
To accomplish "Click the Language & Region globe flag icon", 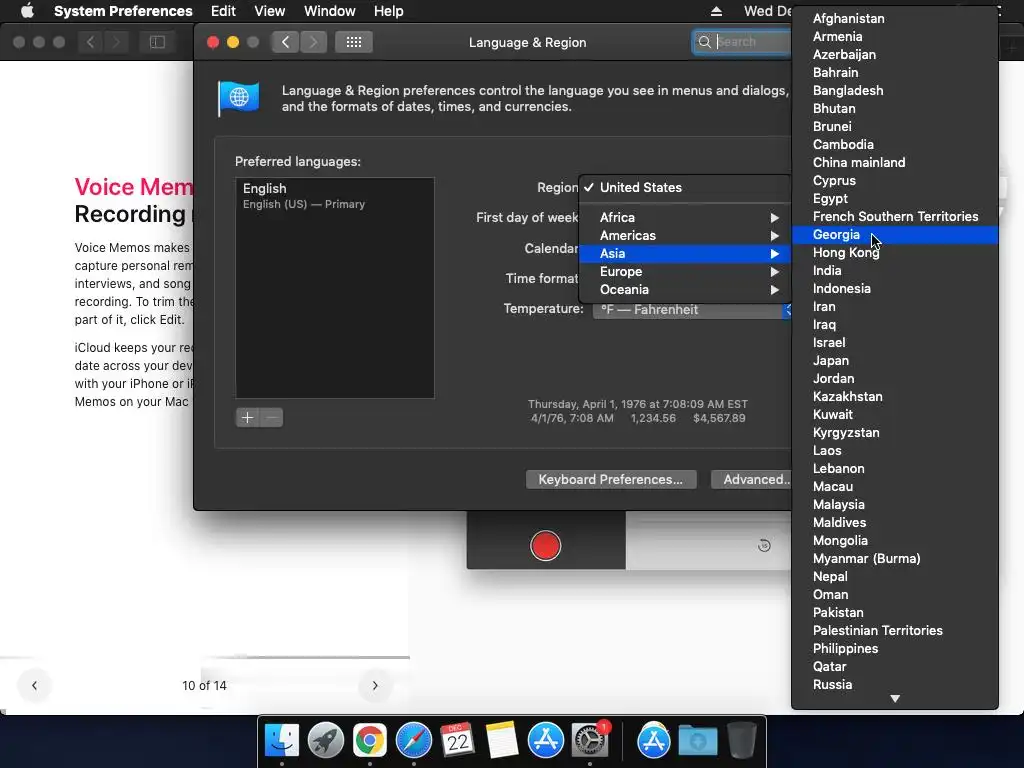I will 238,99.
